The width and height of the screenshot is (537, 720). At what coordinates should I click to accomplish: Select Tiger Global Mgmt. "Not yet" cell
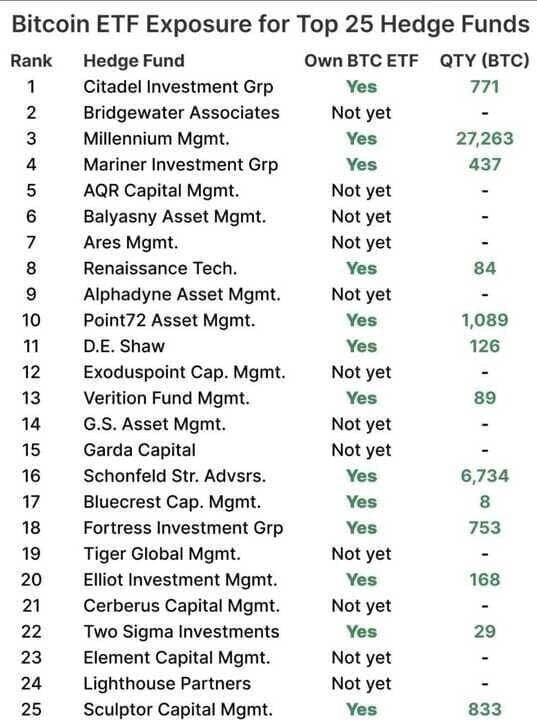click(x=362, y=554)
